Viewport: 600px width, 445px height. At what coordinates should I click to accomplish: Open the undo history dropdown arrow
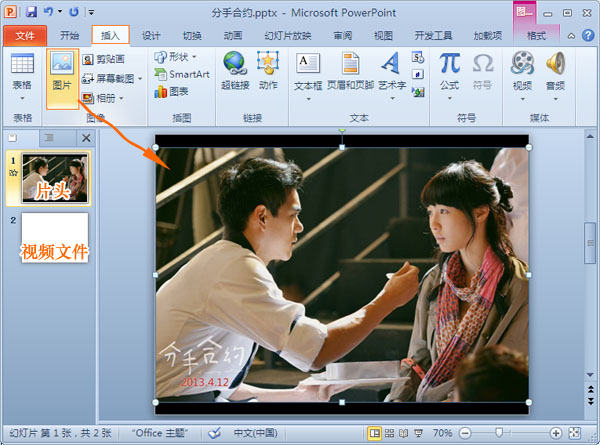60,12
